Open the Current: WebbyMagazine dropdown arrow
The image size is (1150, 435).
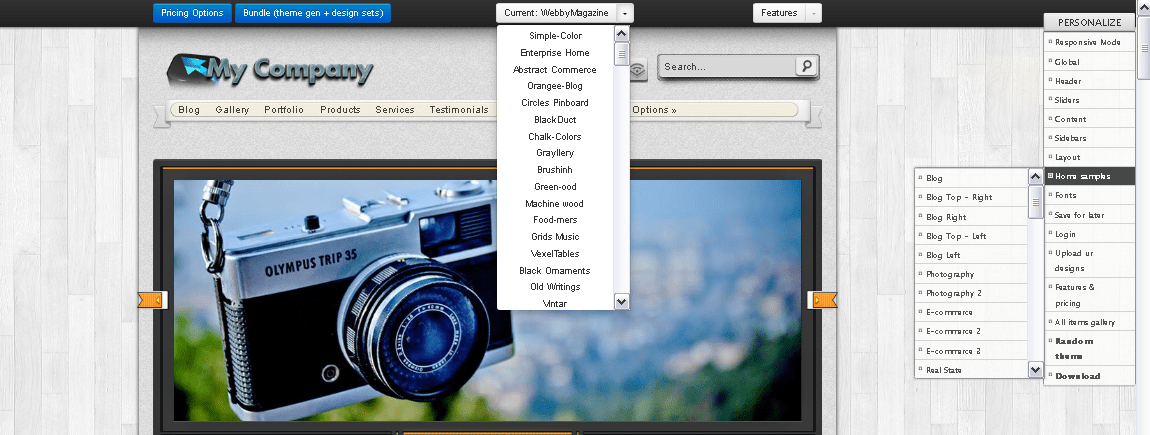pos(624,13)
